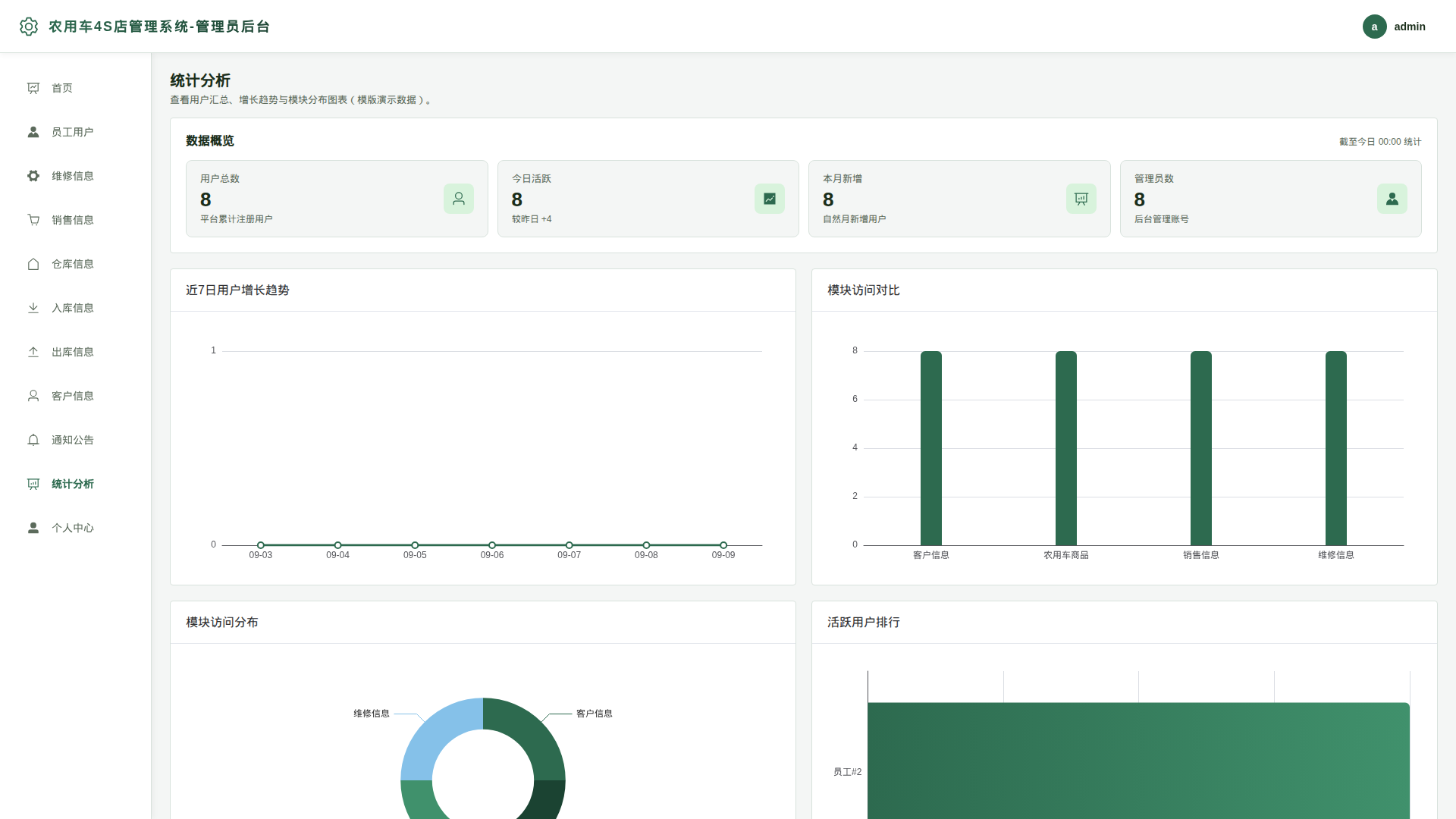Click the 维修信息 bar in chart
The width and height of the screenshot is (1456, 819).
coord(1336,448)
